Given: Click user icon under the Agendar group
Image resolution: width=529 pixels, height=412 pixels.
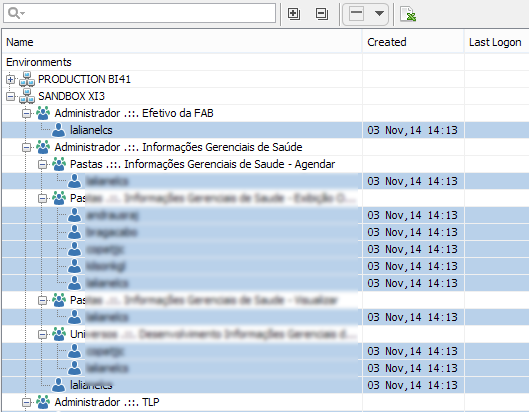Looking at the screenshot, I should tap(75, 181).
